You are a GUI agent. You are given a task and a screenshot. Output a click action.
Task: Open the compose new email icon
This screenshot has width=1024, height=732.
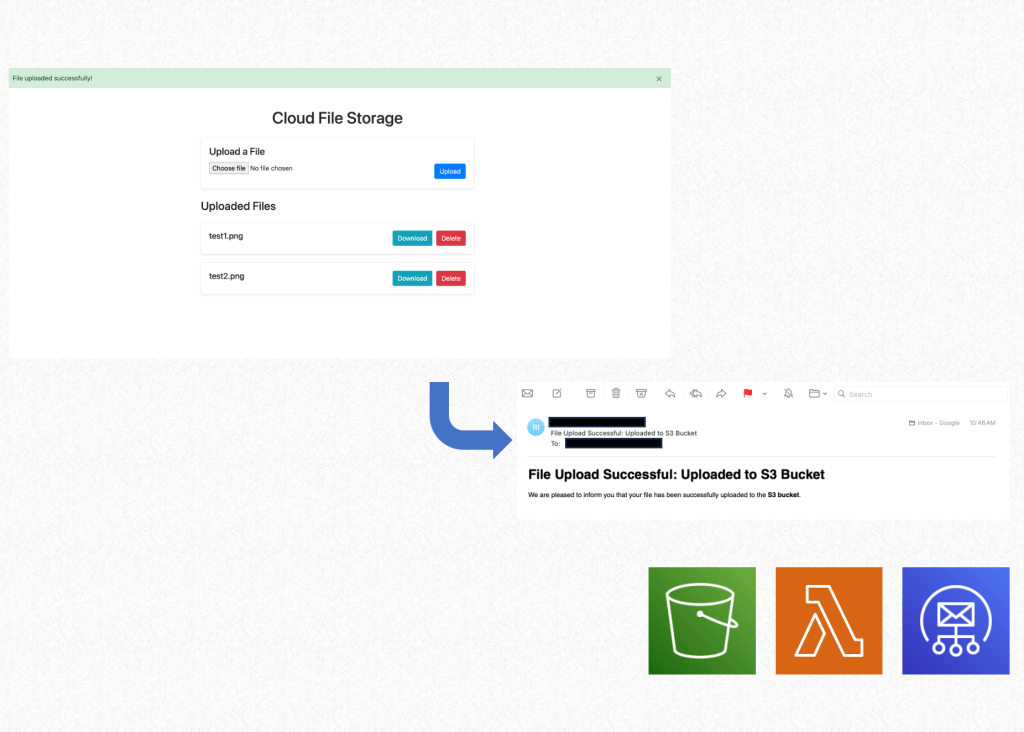(557, 393)
